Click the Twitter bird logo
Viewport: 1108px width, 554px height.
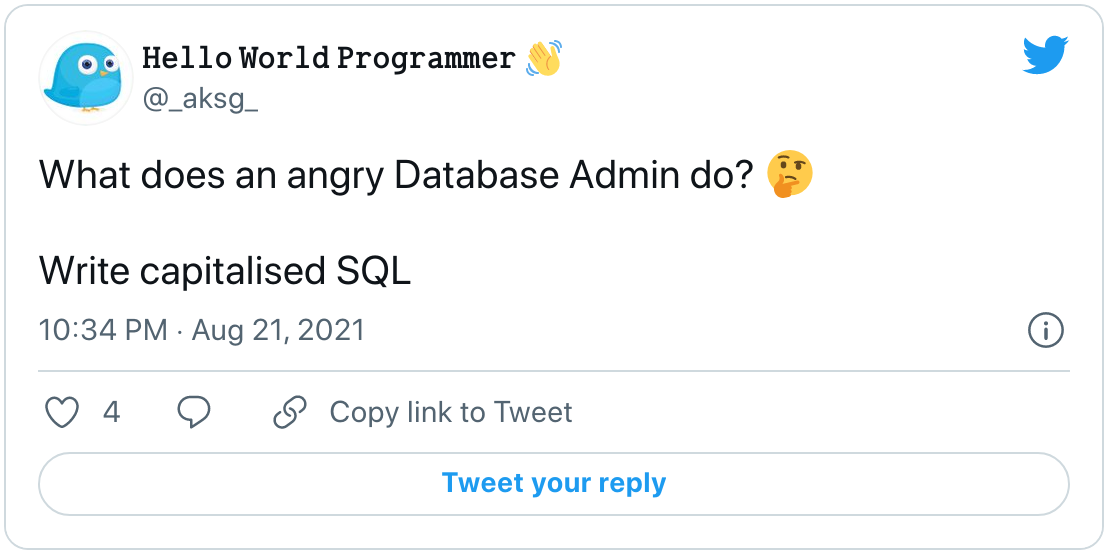tap(1045, 55)
